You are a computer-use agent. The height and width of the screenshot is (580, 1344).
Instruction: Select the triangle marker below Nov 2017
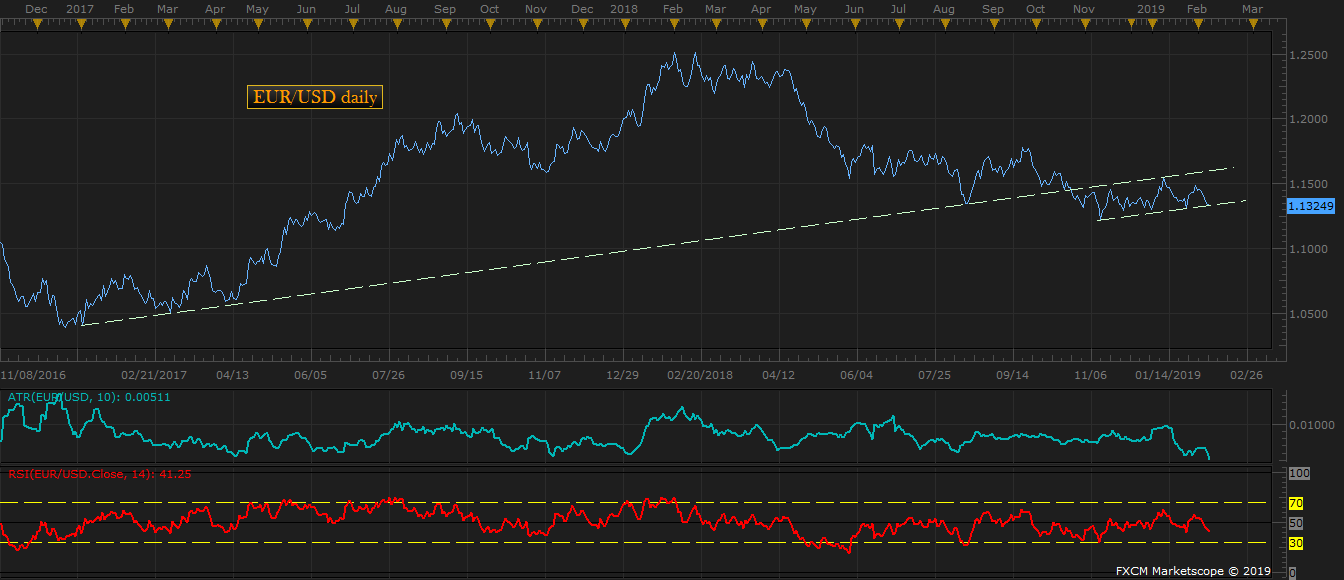pos(536,25)
